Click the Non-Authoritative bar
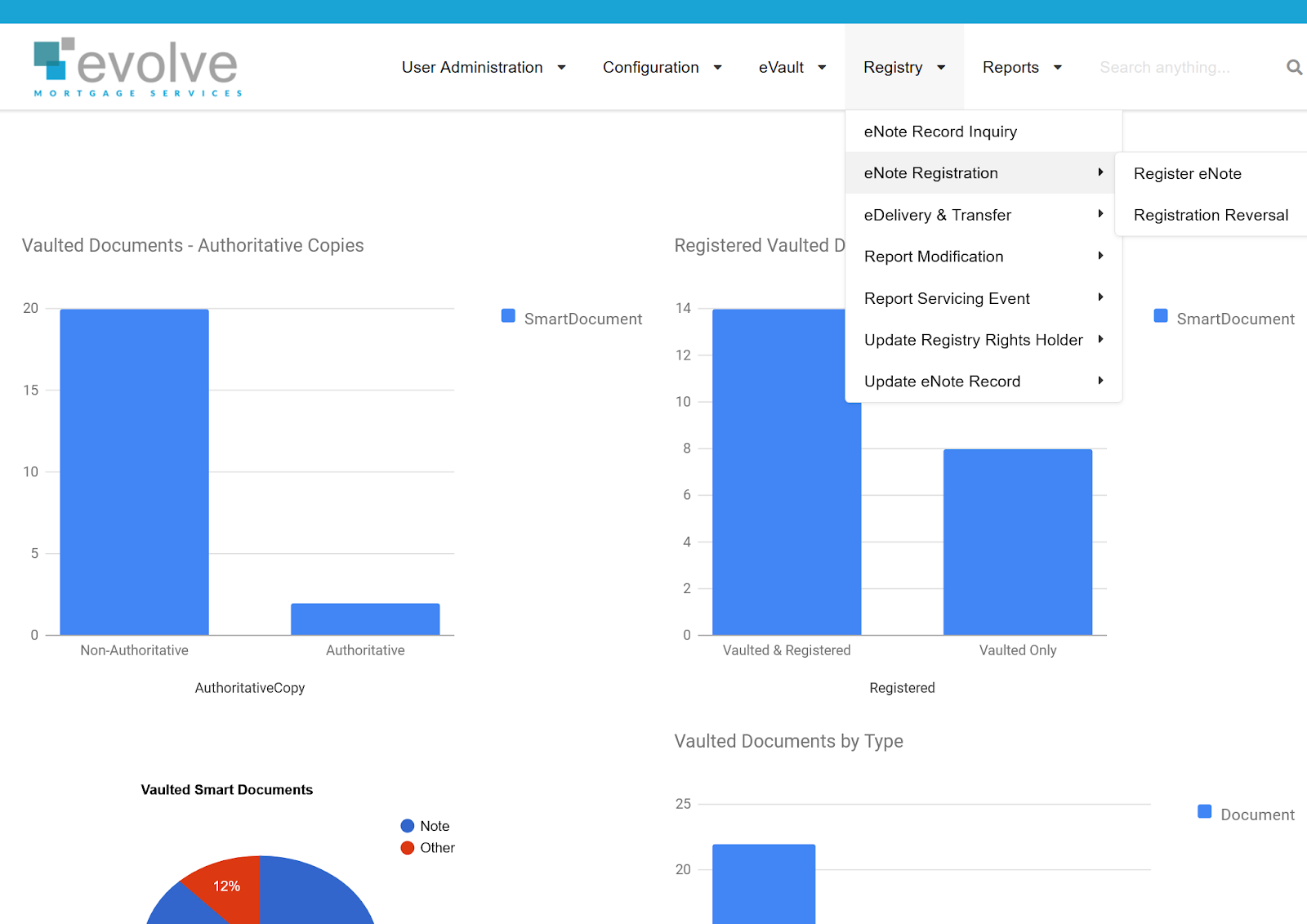 coord(135,472)
